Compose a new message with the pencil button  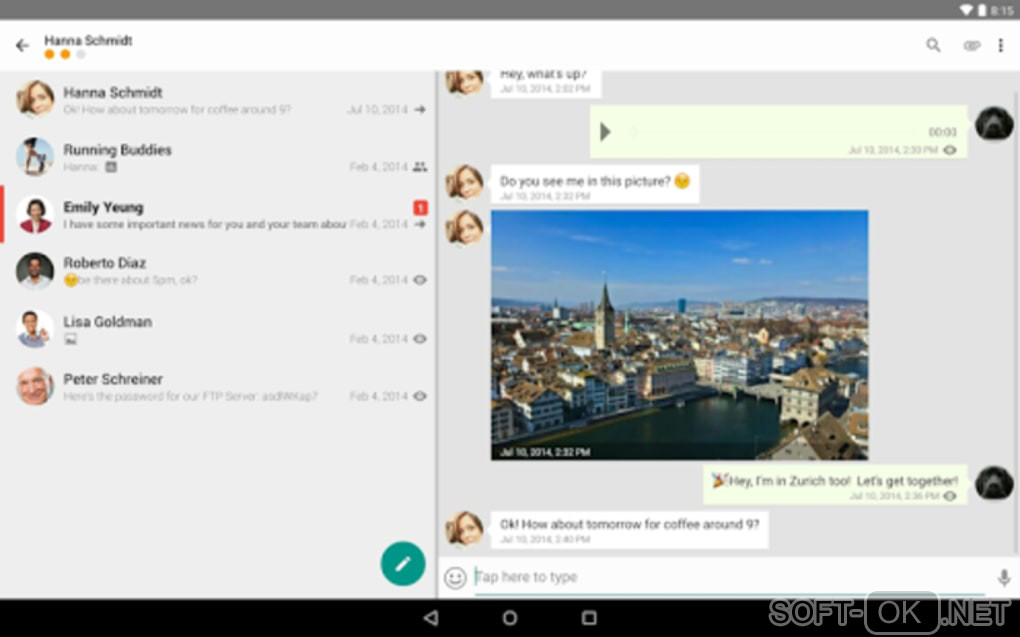(x=403, y=563)
